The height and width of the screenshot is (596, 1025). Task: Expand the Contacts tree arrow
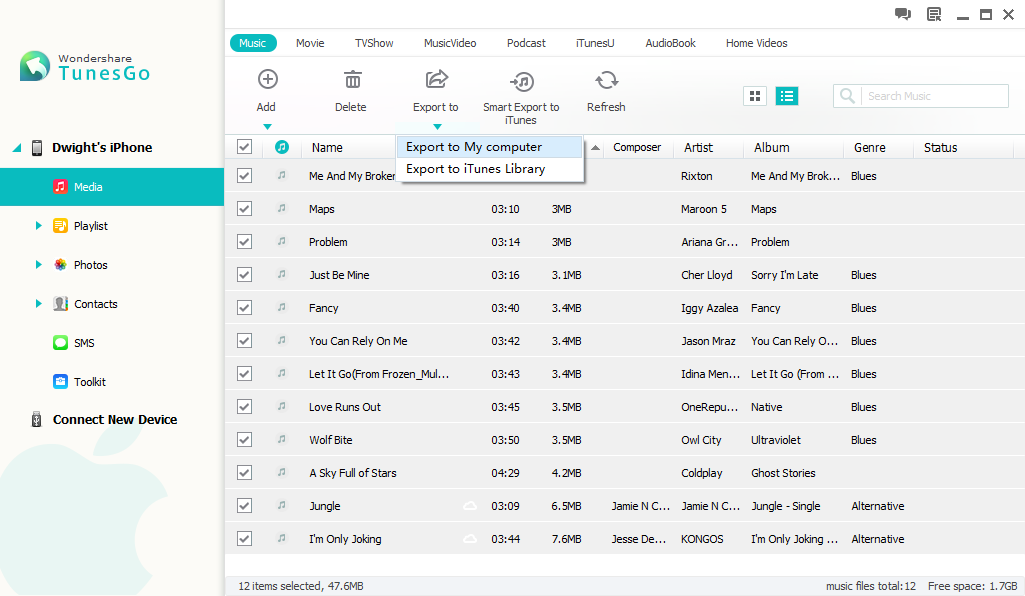pyautogui.click(x=39, y=303)
